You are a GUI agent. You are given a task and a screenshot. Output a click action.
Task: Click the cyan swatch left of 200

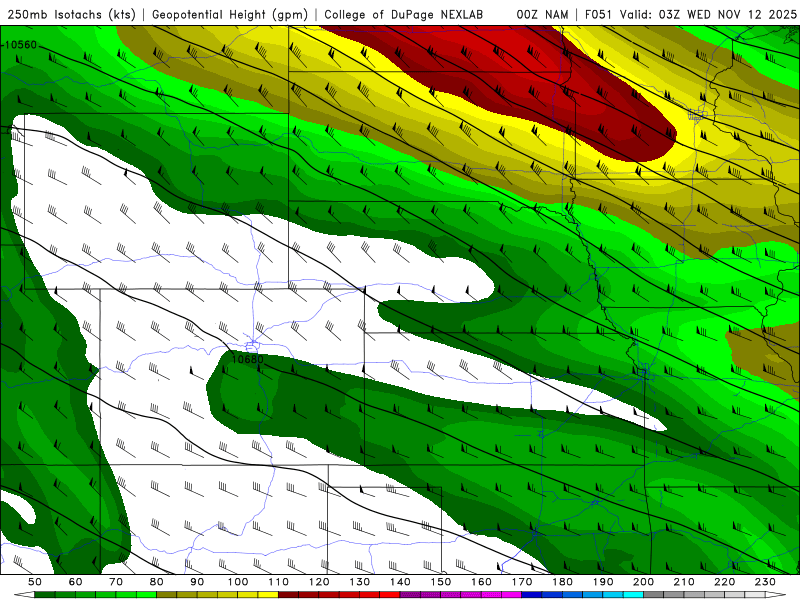tap(633, 595)
